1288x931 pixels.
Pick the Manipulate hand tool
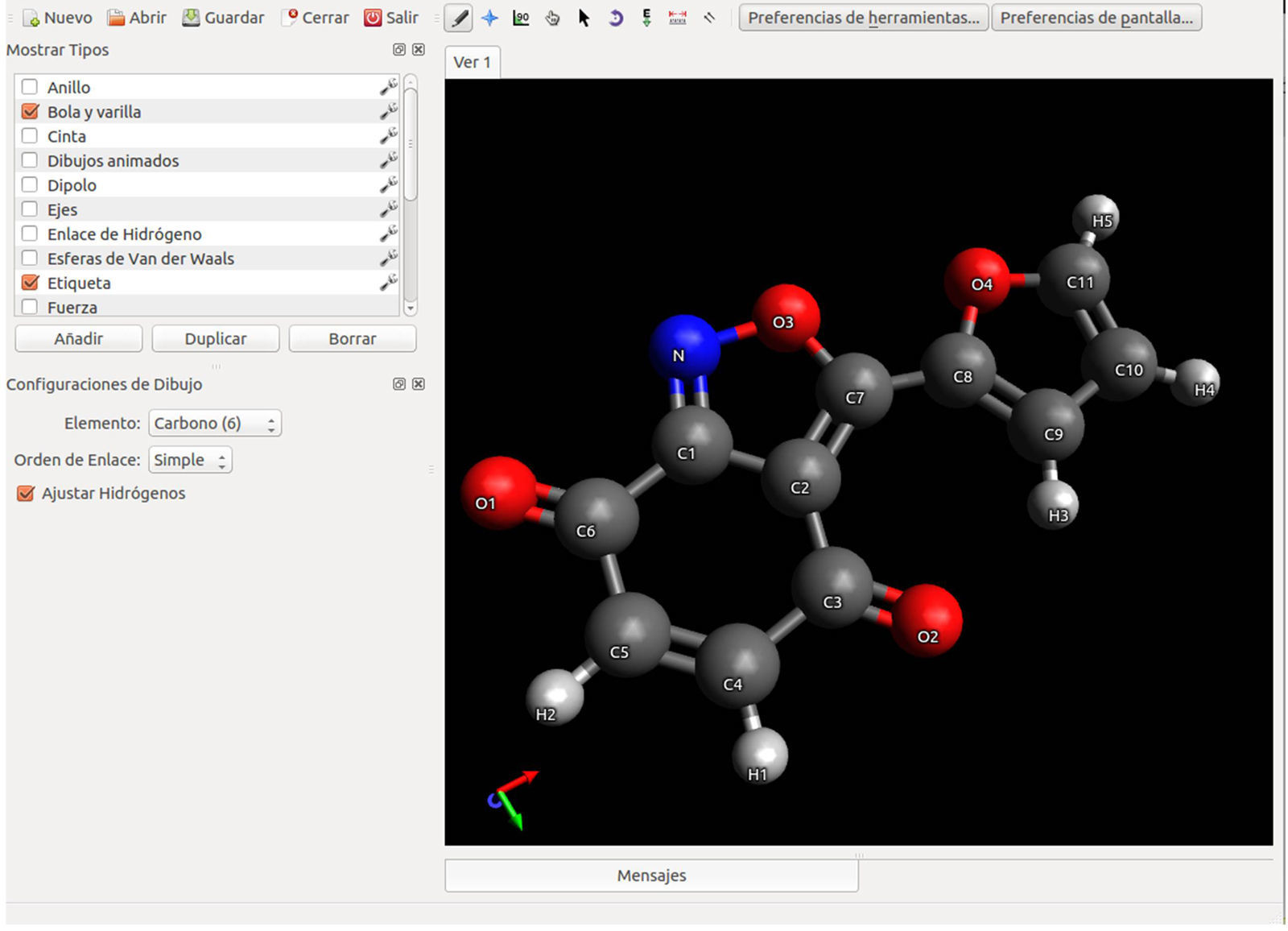pos(552,18)
